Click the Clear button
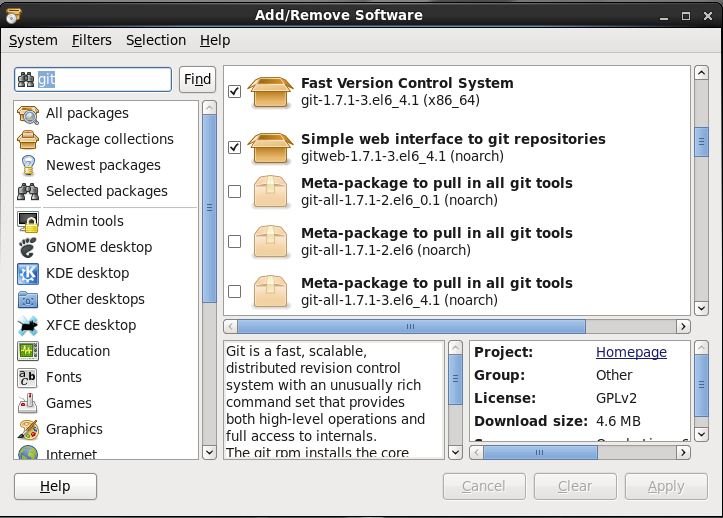Screen dimensions: 723x518 [575, 486]
